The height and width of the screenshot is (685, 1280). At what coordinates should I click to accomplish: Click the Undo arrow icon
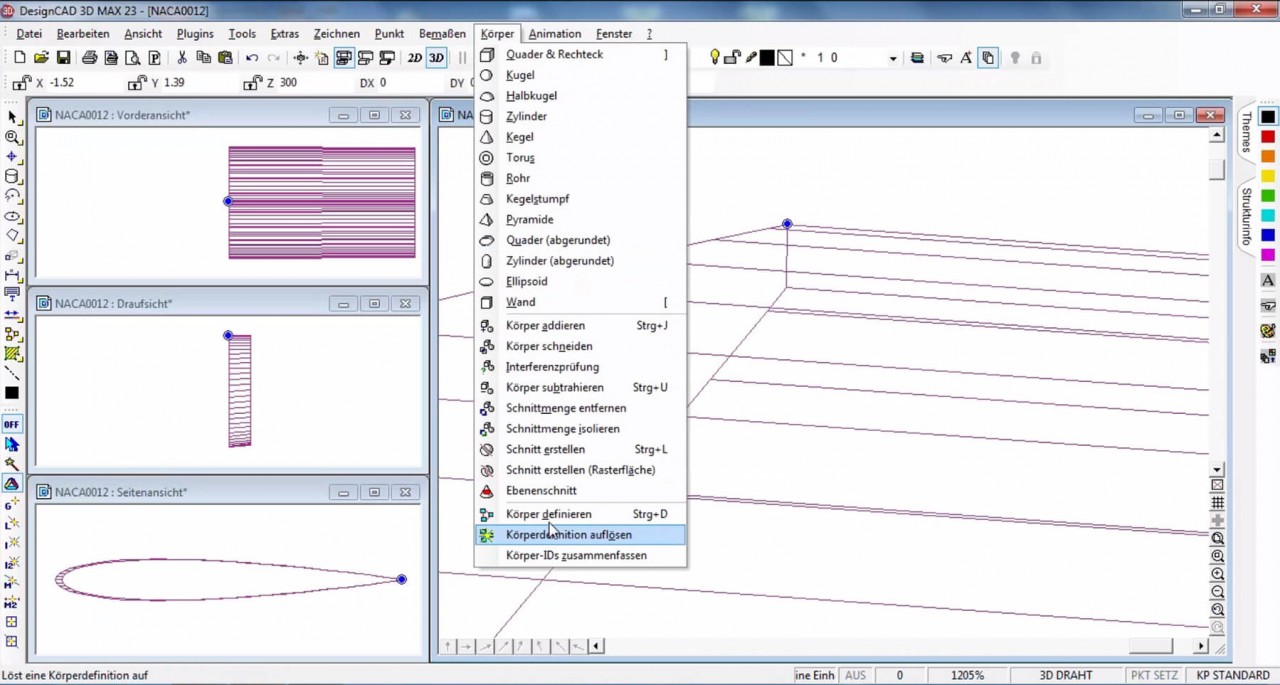(252, 57)
